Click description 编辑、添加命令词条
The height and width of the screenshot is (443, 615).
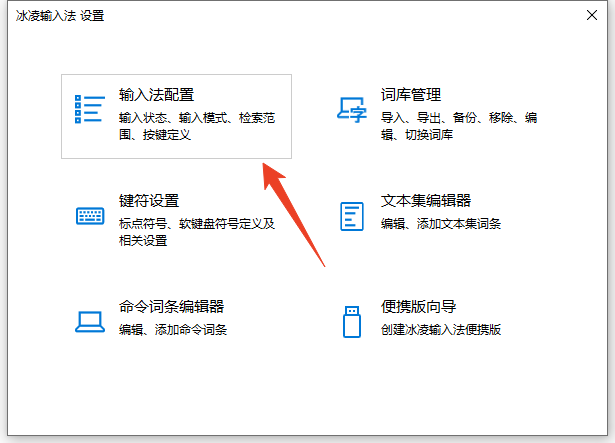click(173, 330)
